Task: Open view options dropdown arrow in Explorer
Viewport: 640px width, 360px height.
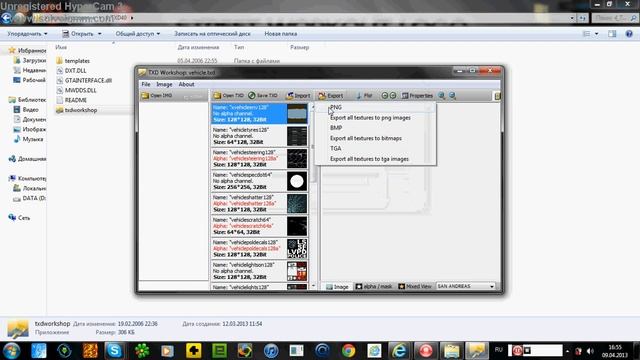Action: click(x=597, y=34)
